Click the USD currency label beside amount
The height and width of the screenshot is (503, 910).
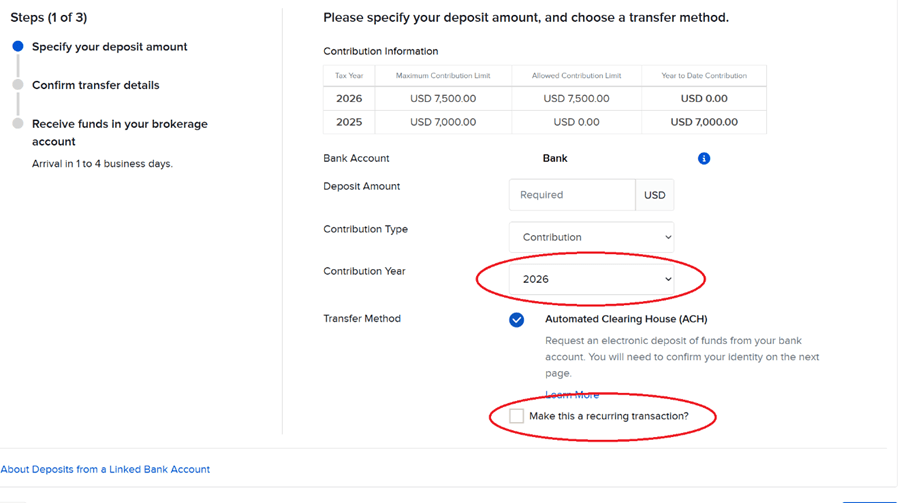point(654,195)
